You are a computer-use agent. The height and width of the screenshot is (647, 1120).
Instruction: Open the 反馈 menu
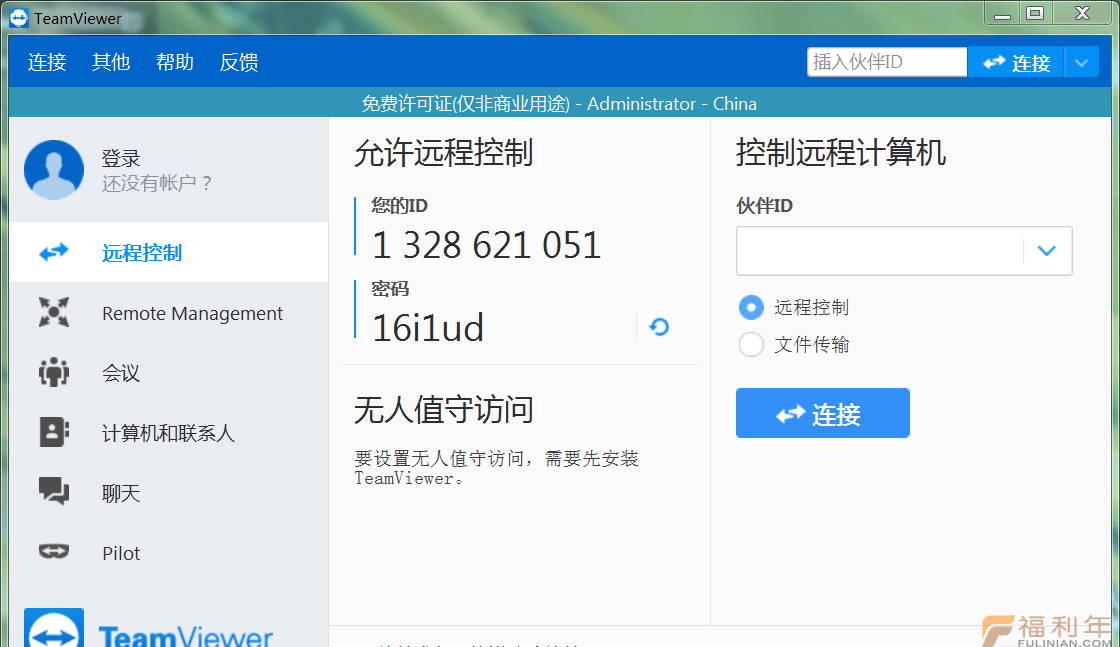pyautogui.click(x=239, y=63)
